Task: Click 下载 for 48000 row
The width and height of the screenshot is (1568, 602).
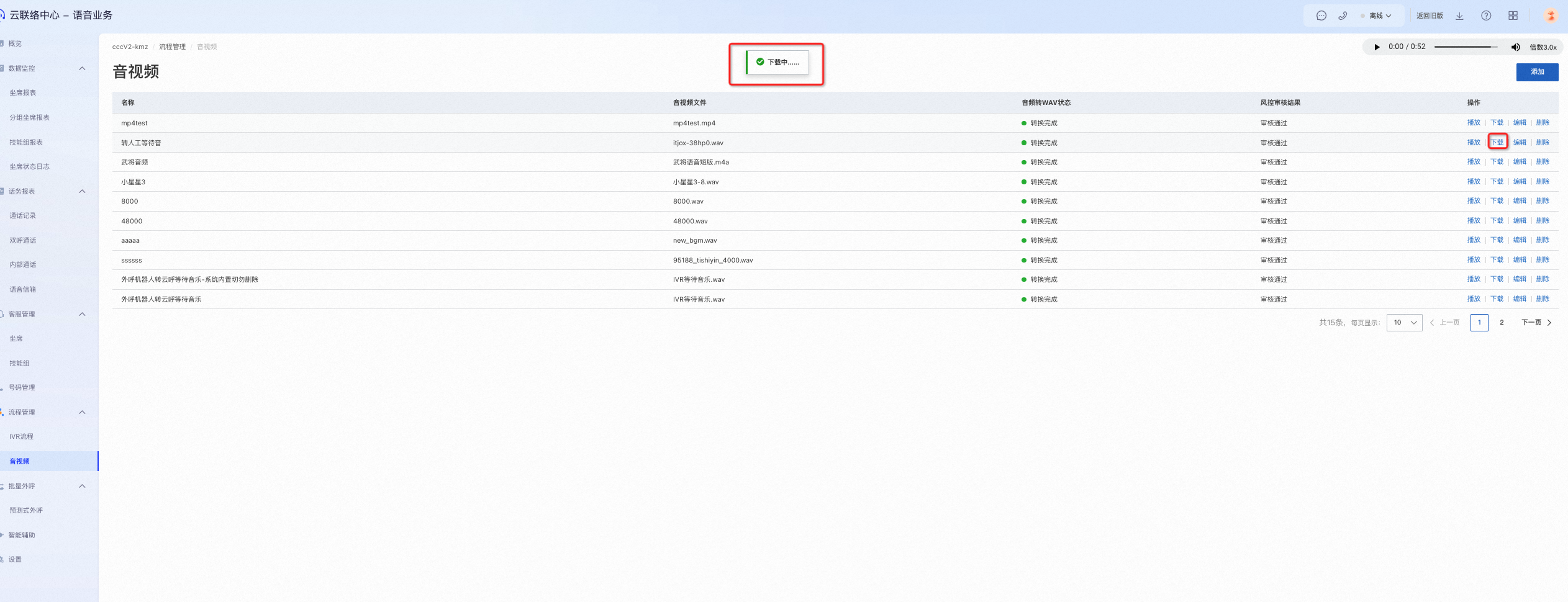Action: click(1497, 221)
